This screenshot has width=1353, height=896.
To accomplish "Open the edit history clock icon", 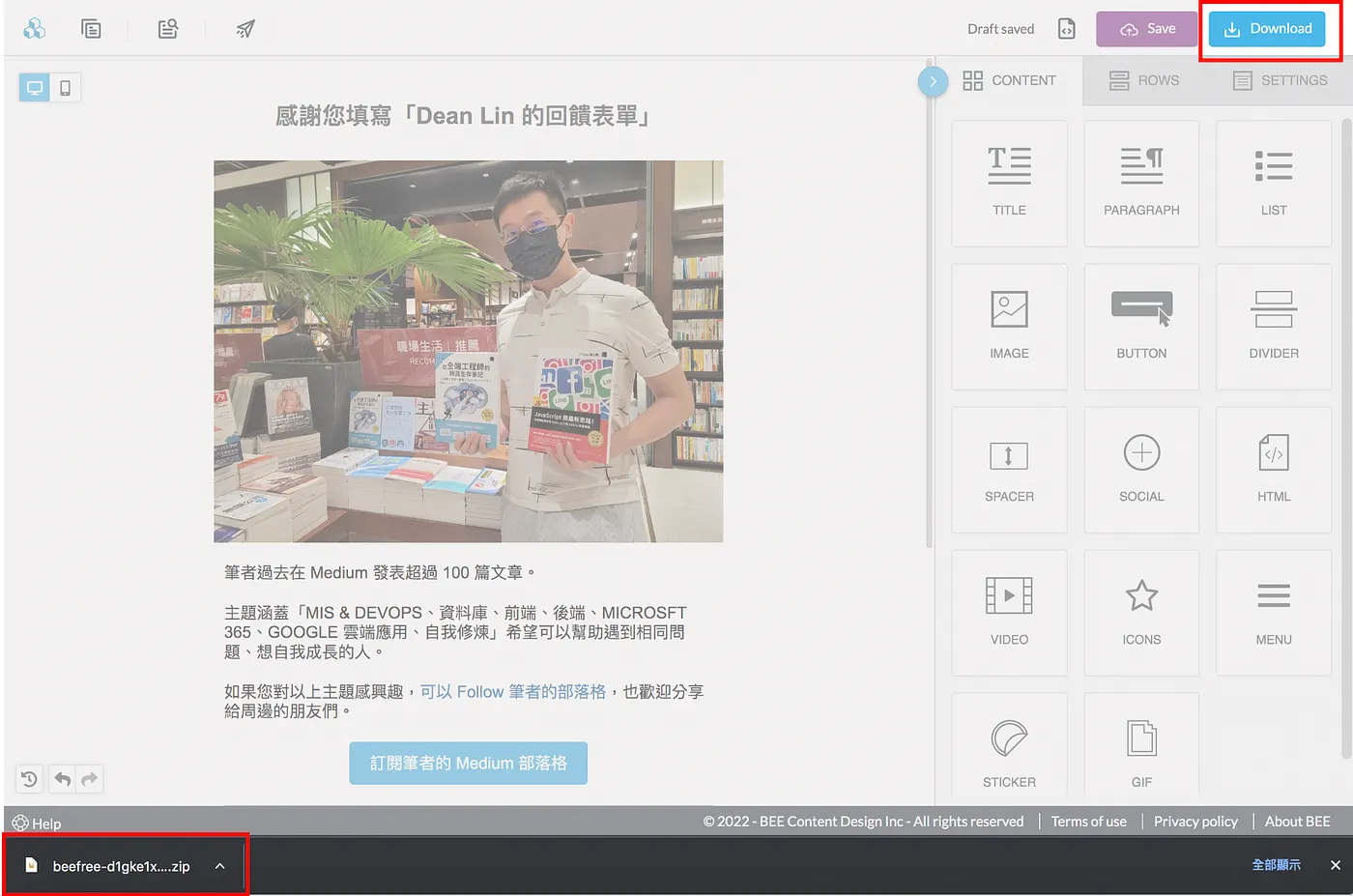I will (29, 779).
